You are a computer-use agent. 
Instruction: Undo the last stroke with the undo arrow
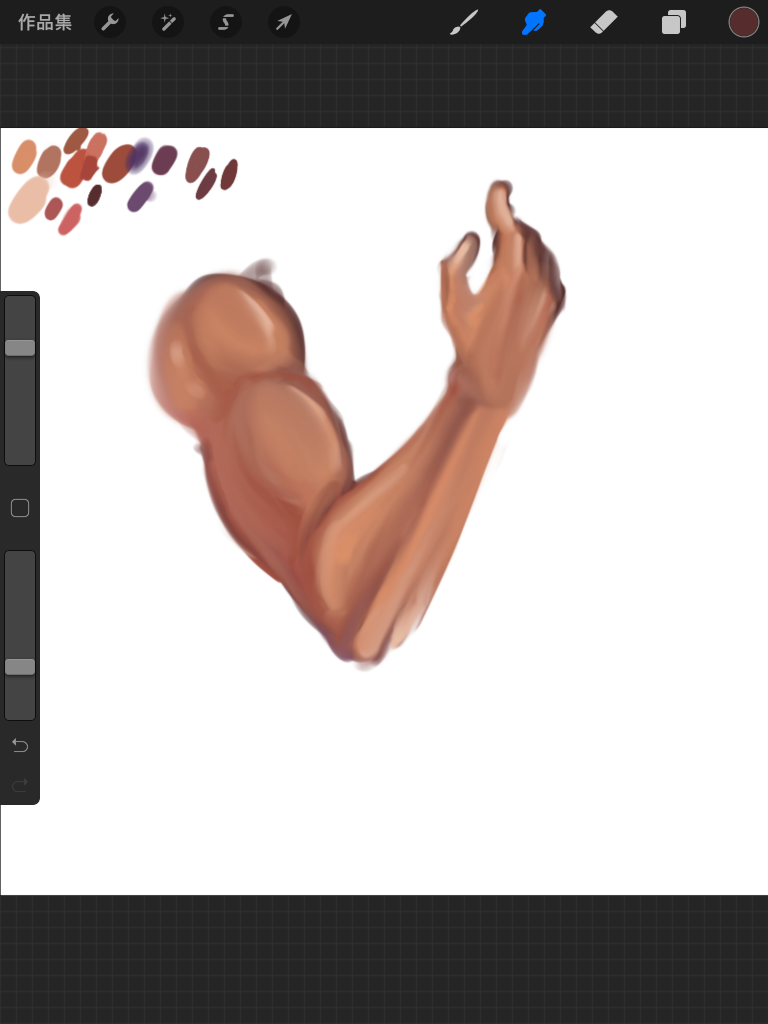point(20,745)
